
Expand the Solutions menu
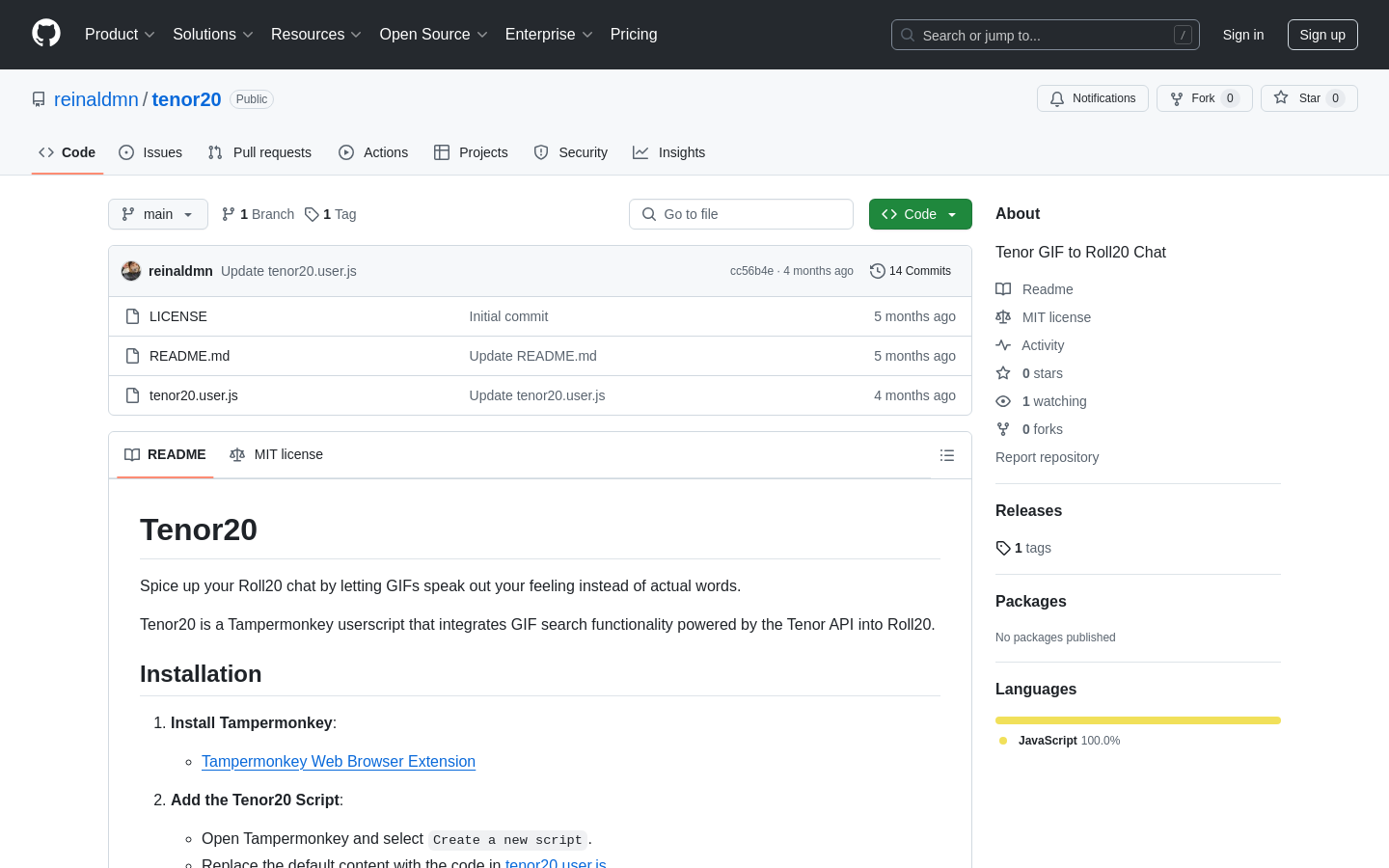pos(213,35)
